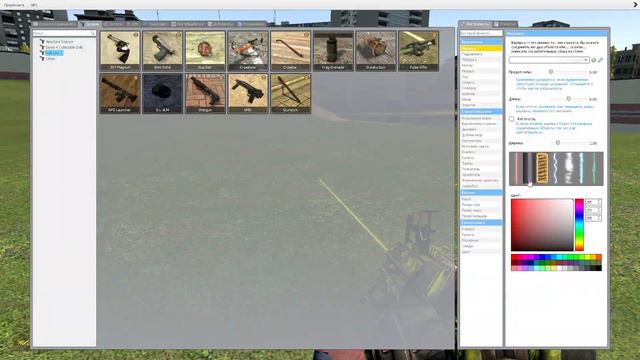
Task: Pick the Crowbar weapon tile
Action: [291, 51]
